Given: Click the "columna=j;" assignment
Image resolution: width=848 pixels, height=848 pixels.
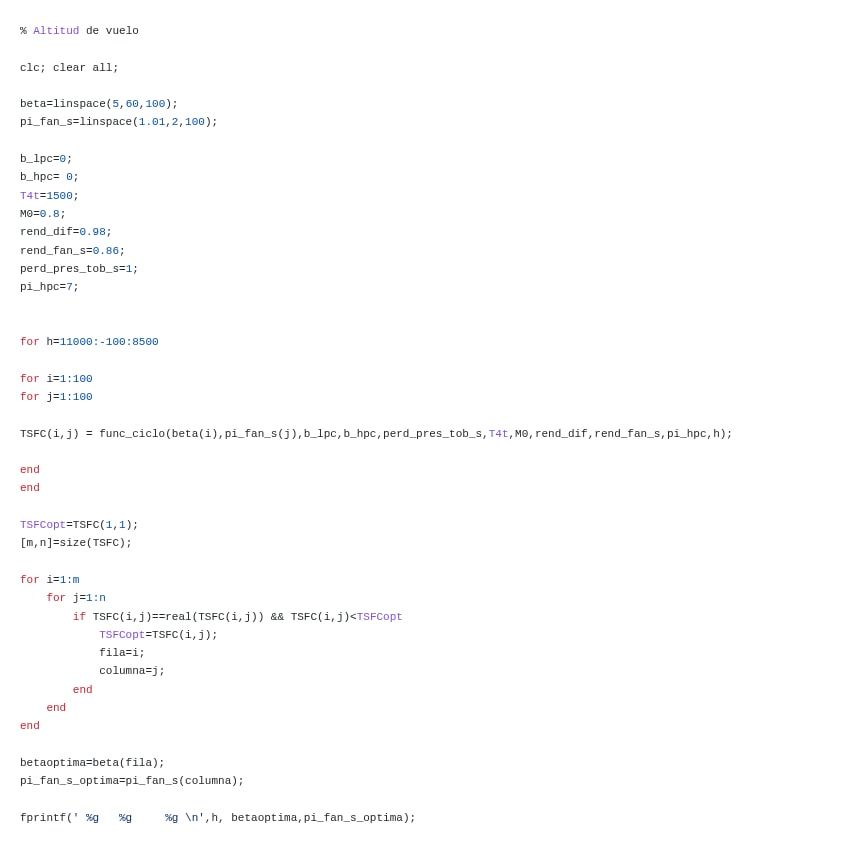Looking at the screenshot, I should [x=132, y=671].
